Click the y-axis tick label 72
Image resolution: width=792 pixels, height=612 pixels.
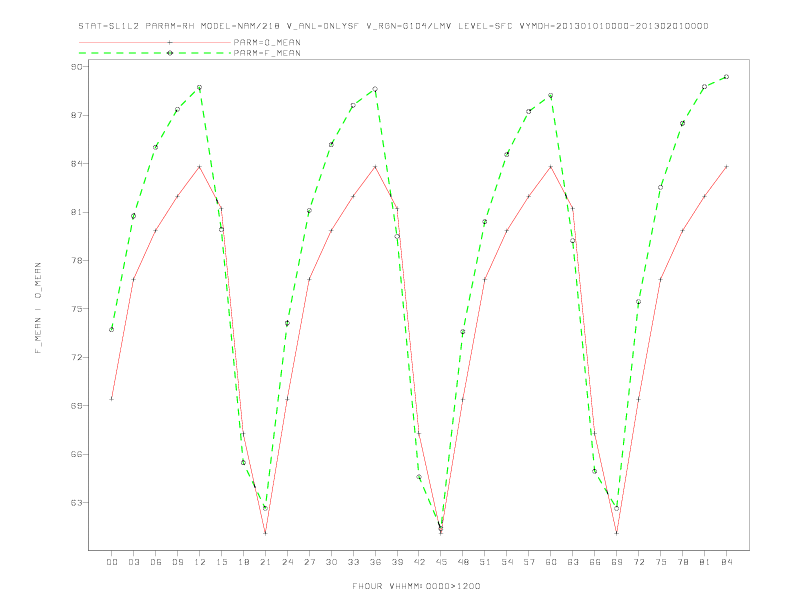tap(79, 358)
